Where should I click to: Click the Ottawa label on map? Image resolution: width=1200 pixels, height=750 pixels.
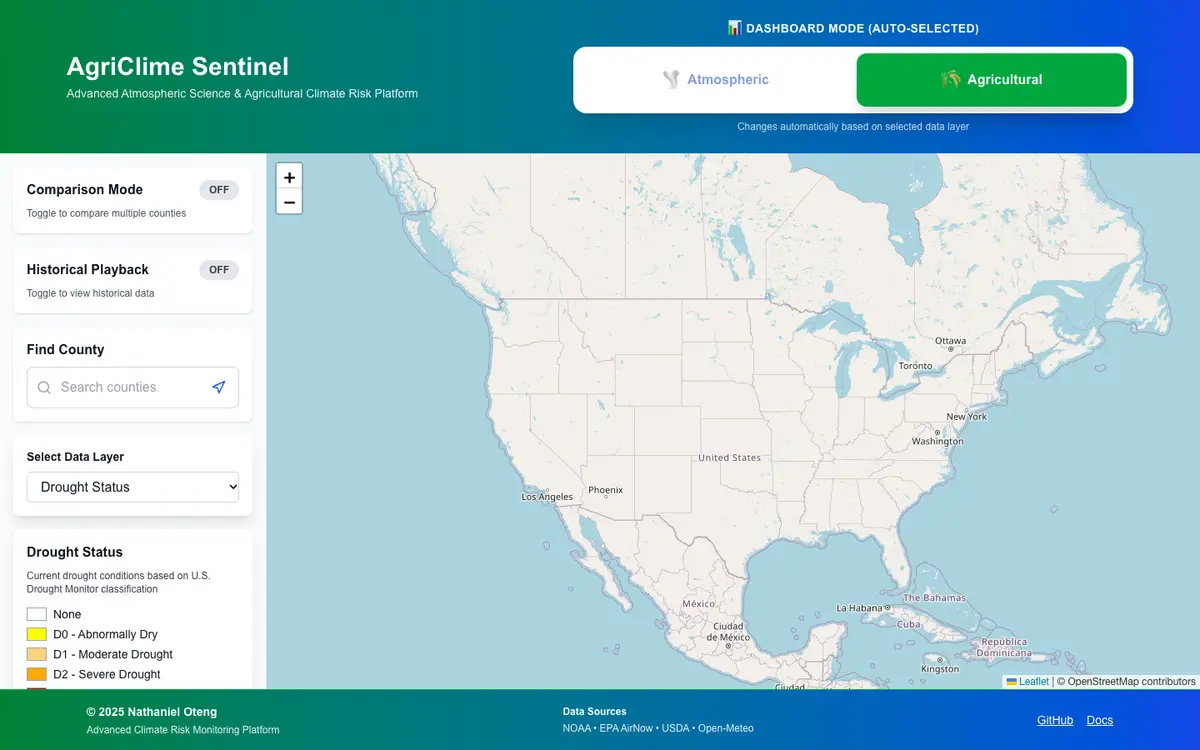(x=950, y=341)
